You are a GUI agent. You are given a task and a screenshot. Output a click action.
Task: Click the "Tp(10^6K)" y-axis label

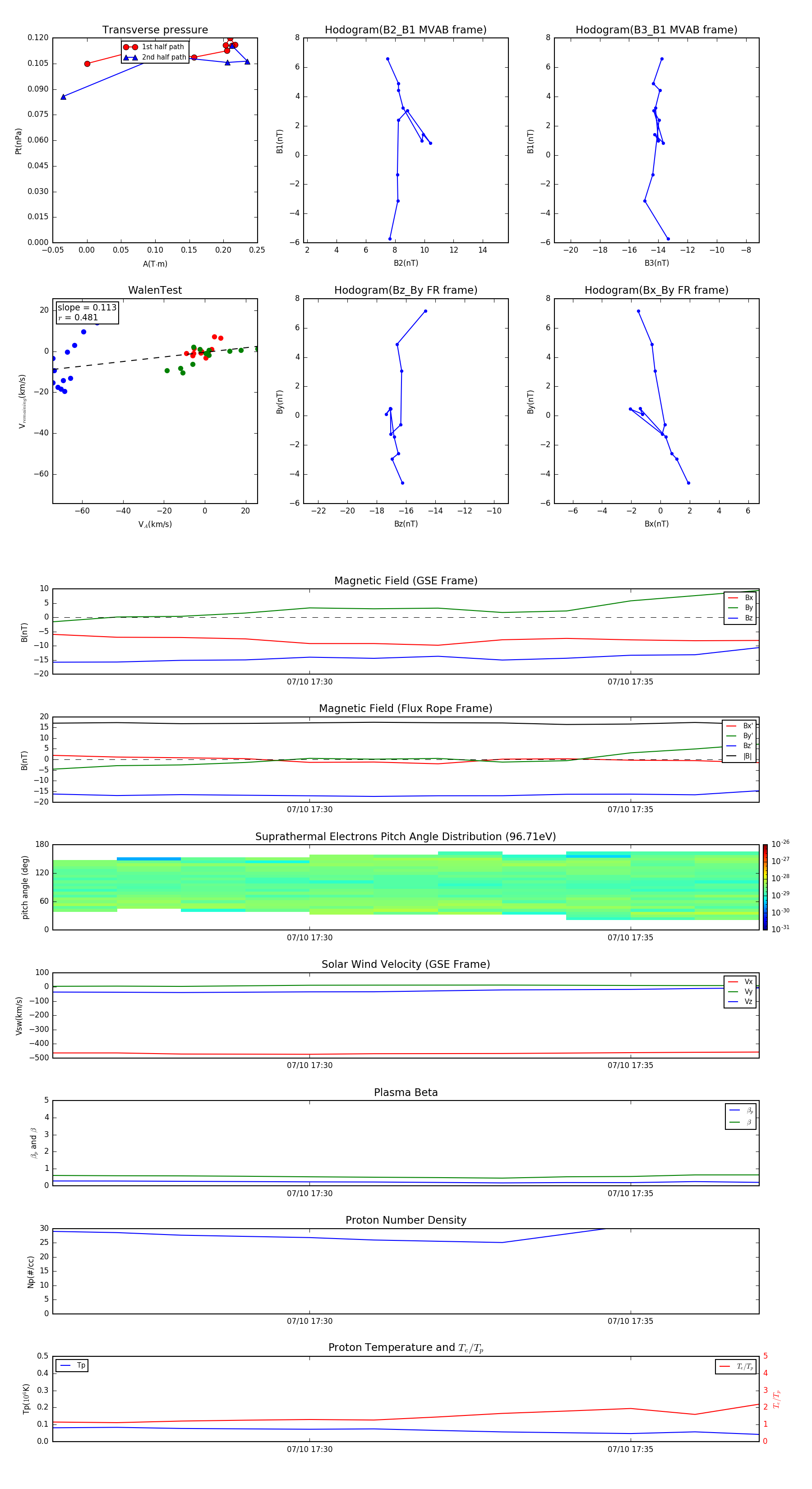26,1399
